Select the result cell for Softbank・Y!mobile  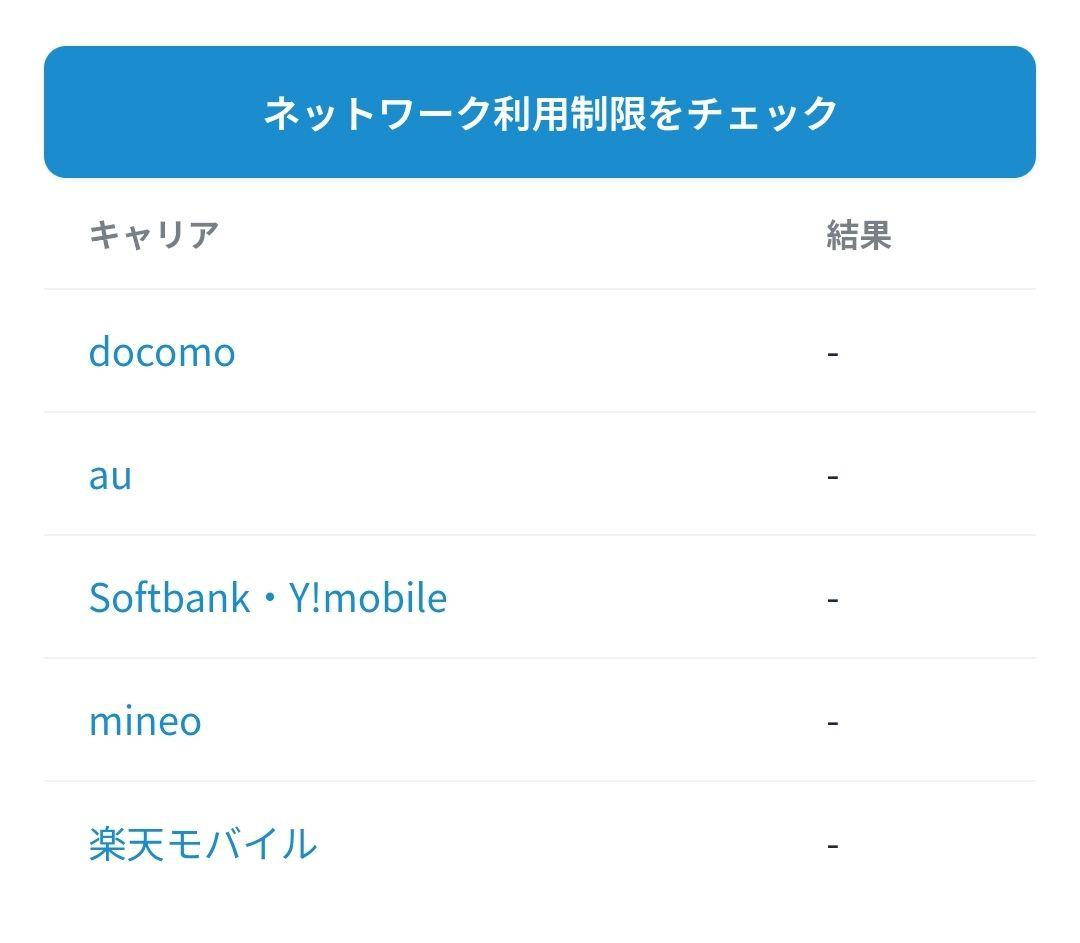(833, 599)
